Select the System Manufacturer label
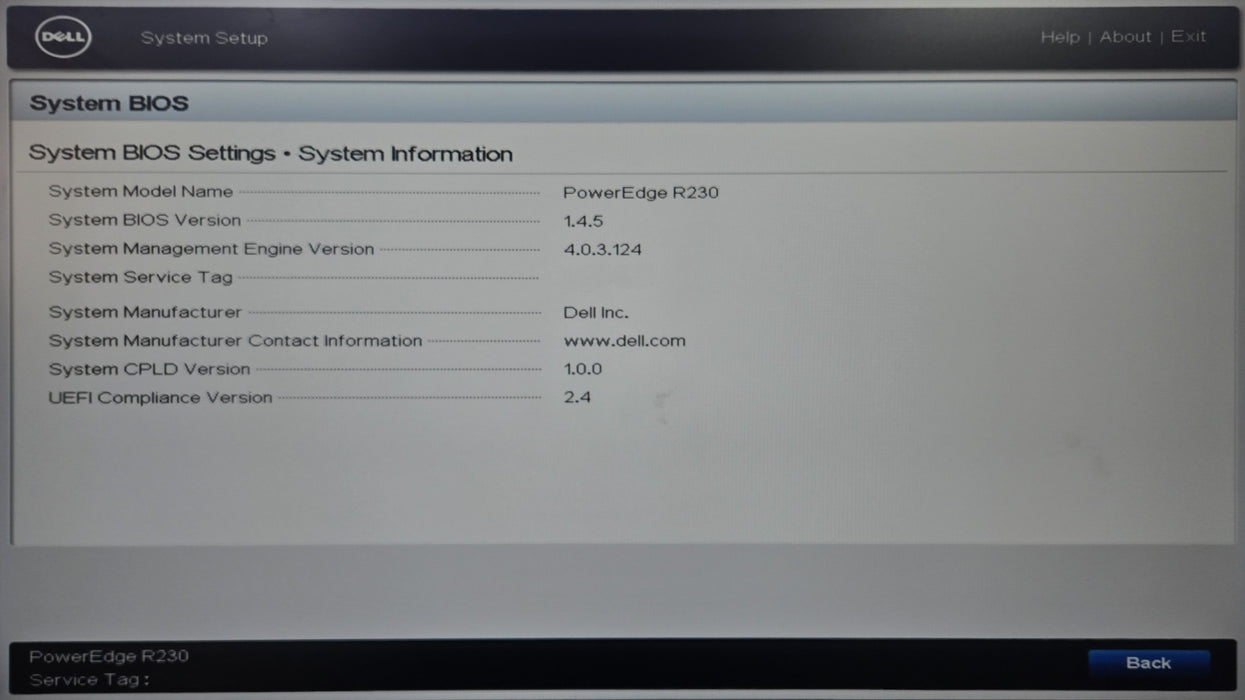Viewport: 1245px width, 700px height. point(145,312)
